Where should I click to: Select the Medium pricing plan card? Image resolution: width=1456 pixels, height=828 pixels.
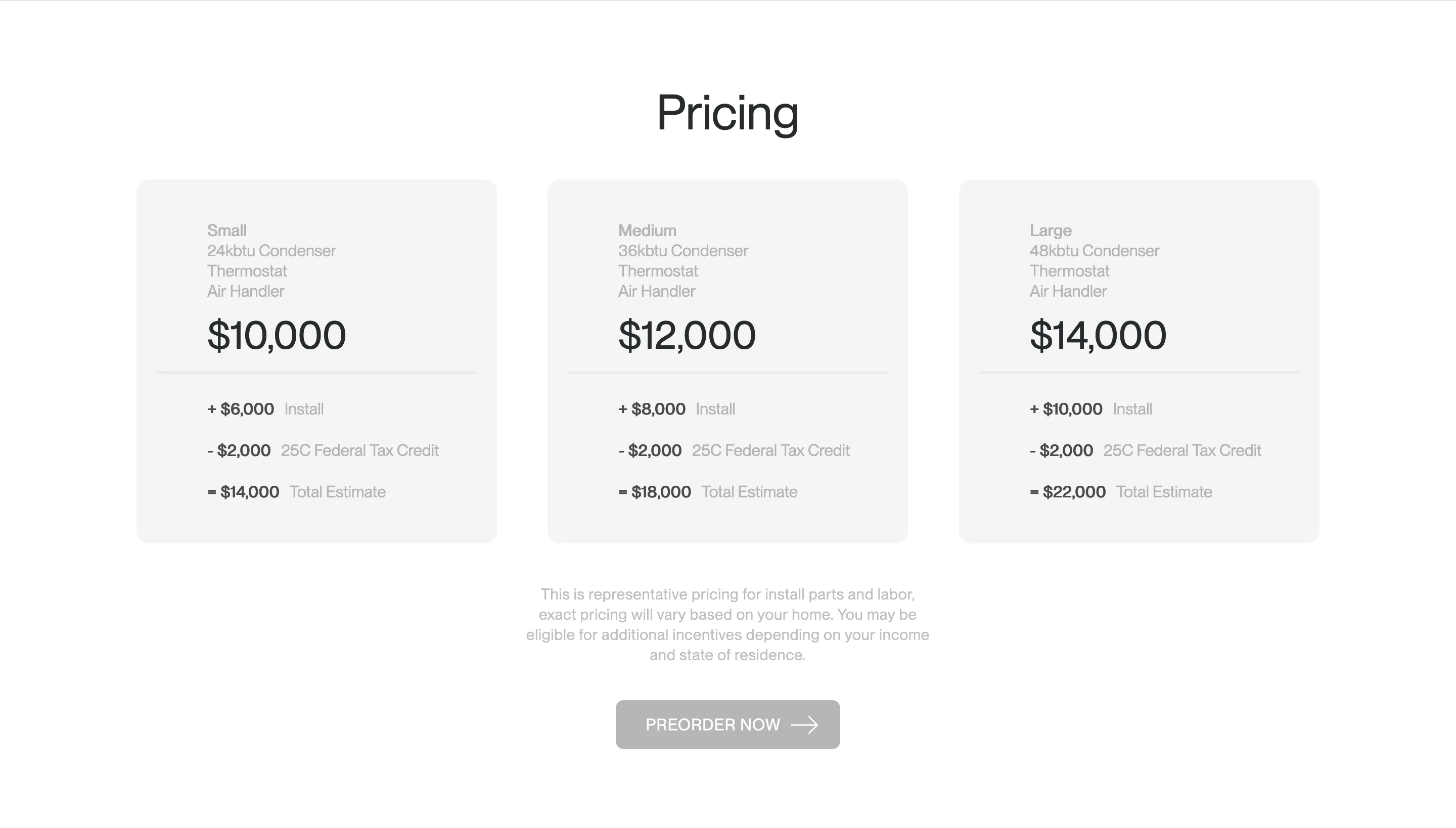[727, 360]
